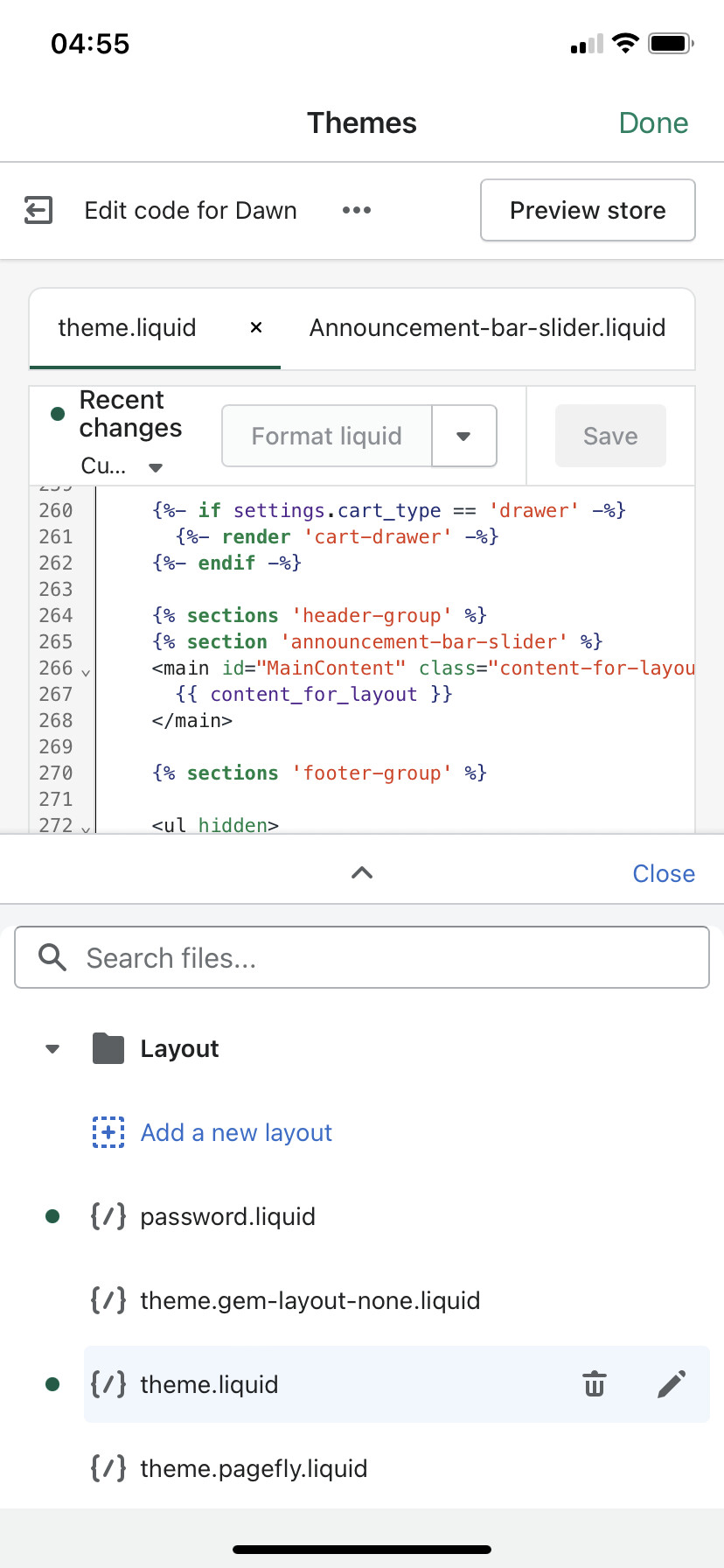Click the Close link
Viewport: 724px width, 1568px height.
pyautogui.click(x=664, y=873)
